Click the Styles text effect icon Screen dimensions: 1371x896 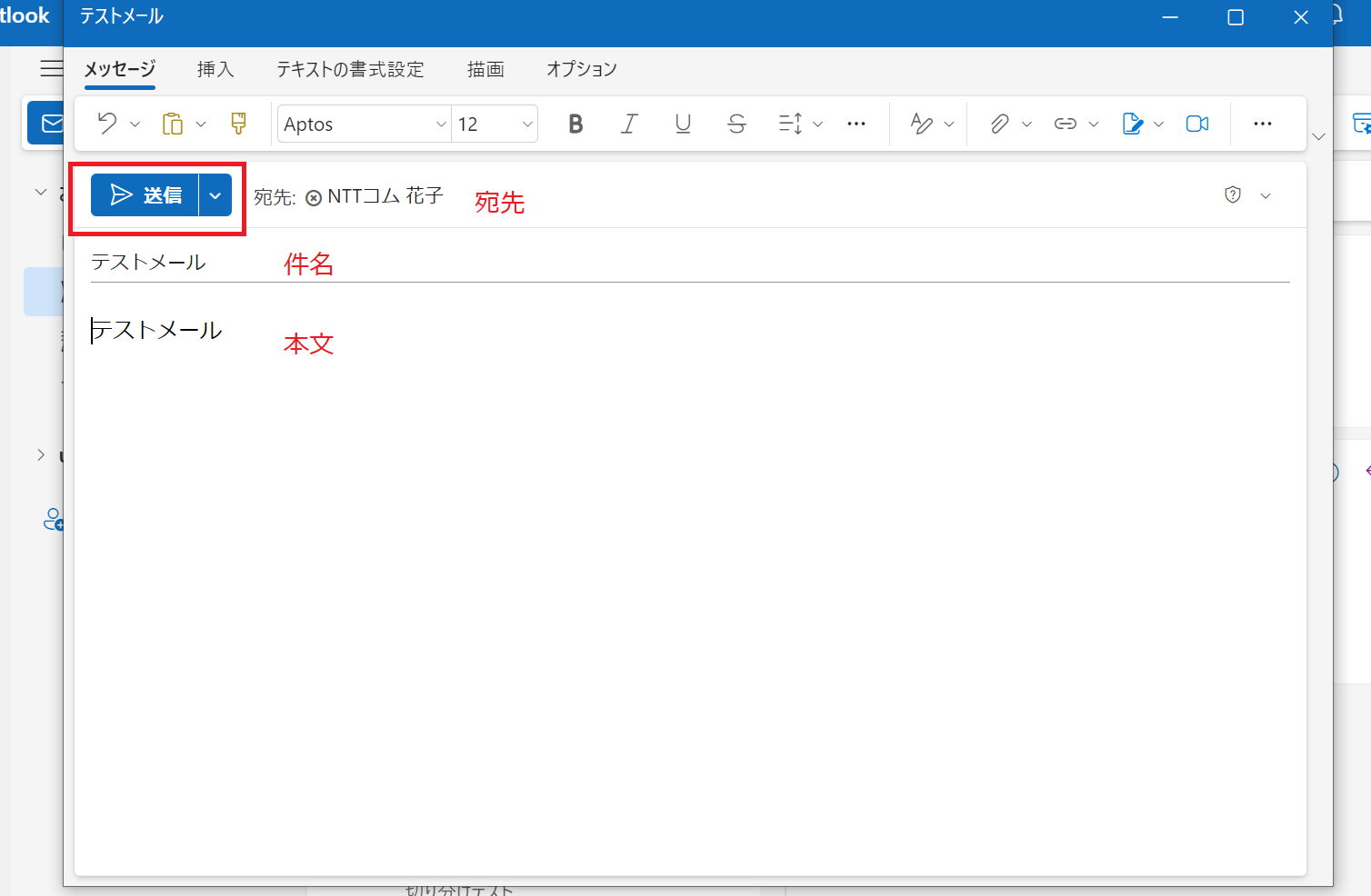[921, 124]
